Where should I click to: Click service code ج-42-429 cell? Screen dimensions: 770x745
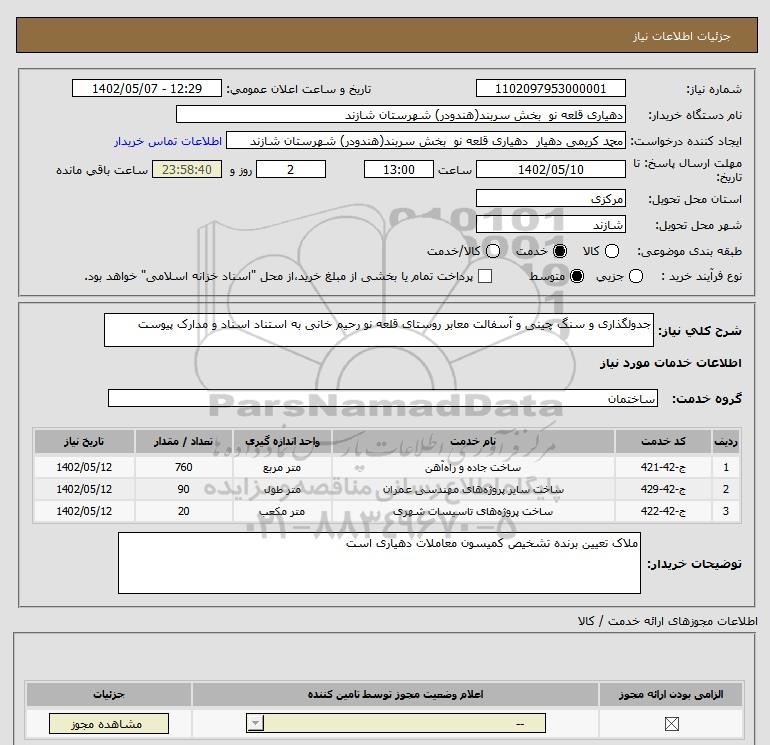[662, 489]
